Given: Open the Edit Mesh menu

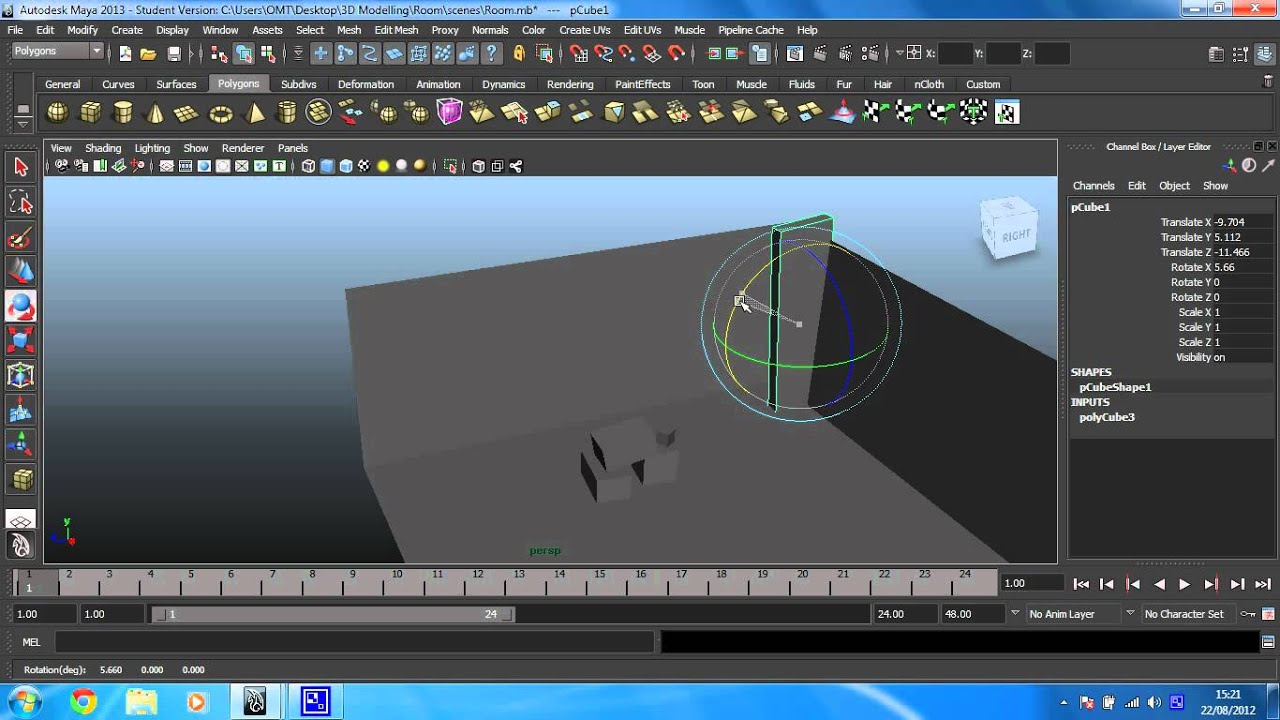Looking at the screenshot, I should pyautogui.click(x=396, y=30).
